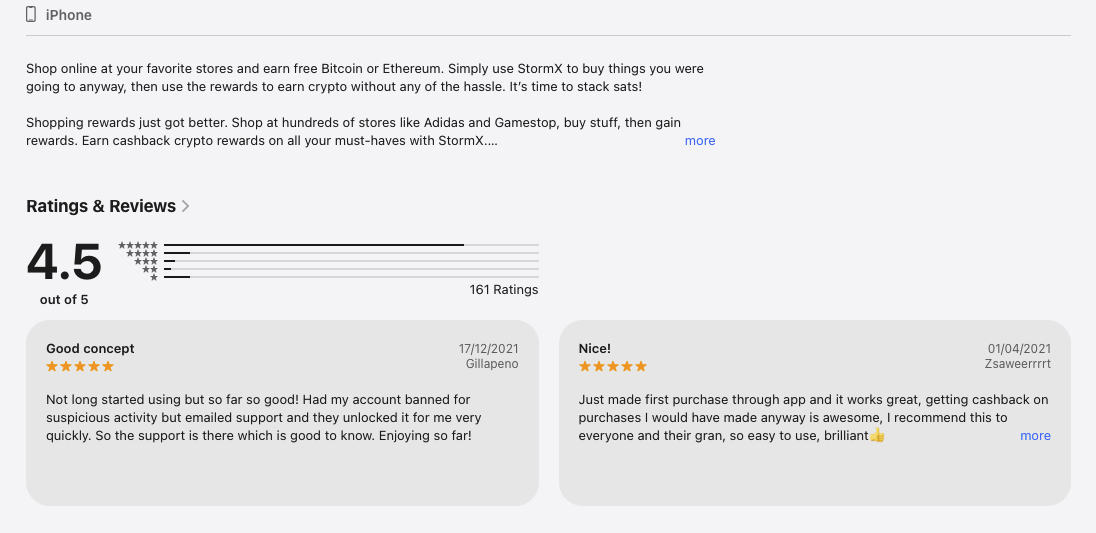The image size is (1096, 533).
Task: Open the Ratings & Reviews heading
Action: click(101, 206)
